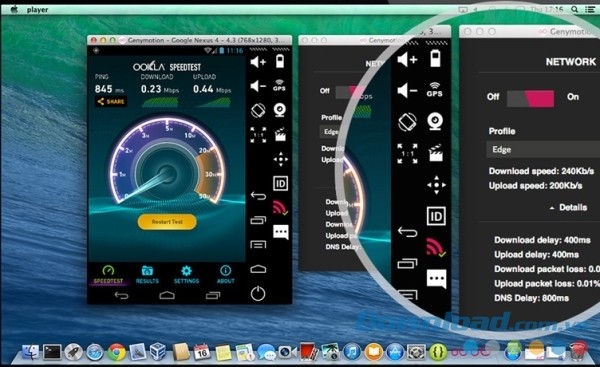Open the ABOUT tab in Speedtest
Viewport: 600px width, 367px height.
(226, 275)
